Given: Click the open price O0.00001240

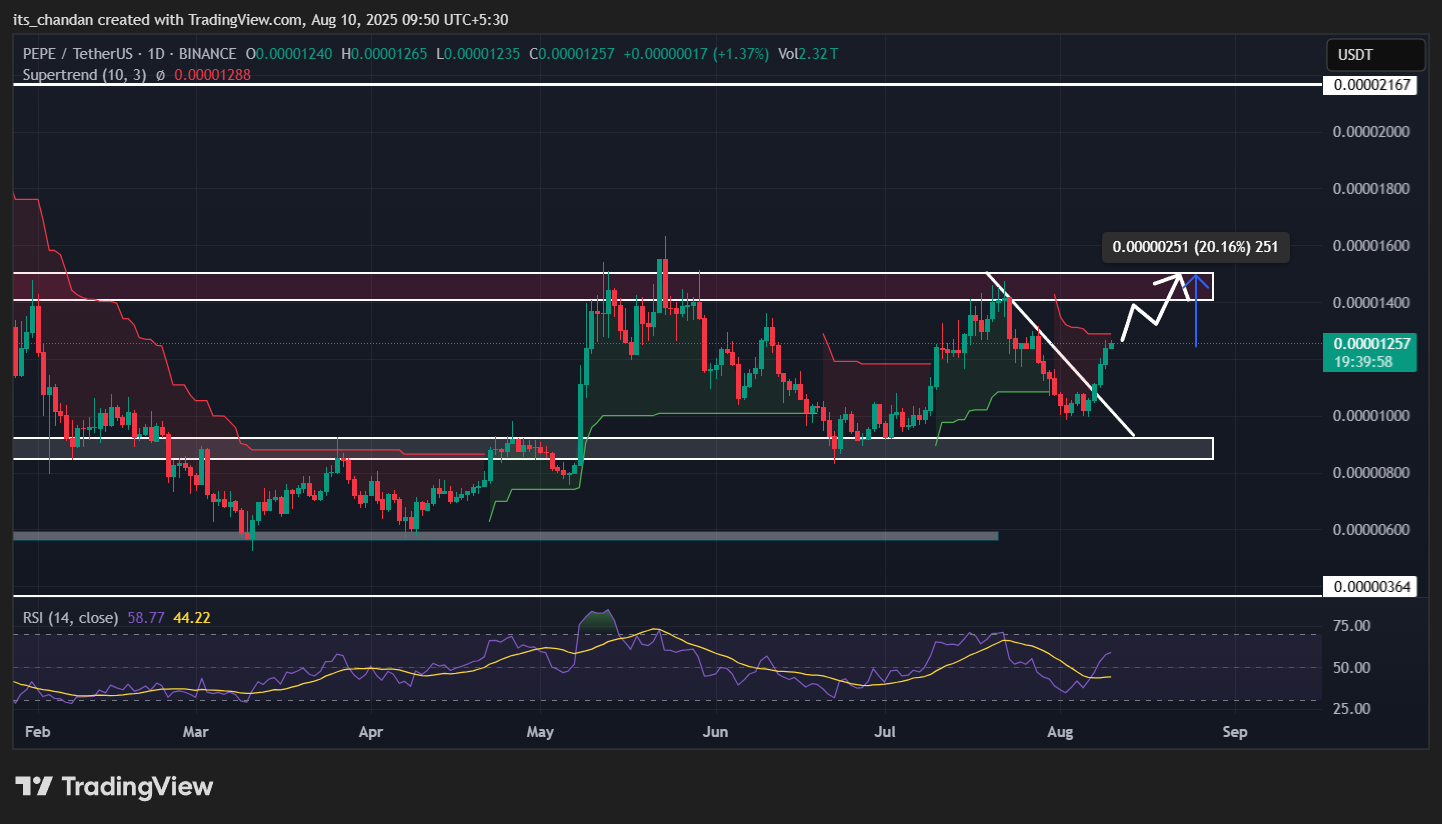Looking at the screenshot, I should pos(291,54).
